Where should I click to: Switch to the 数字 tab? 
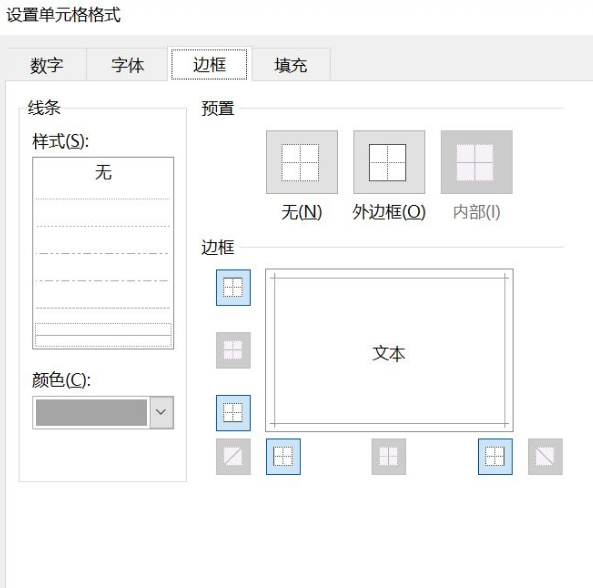pos(47,65)
